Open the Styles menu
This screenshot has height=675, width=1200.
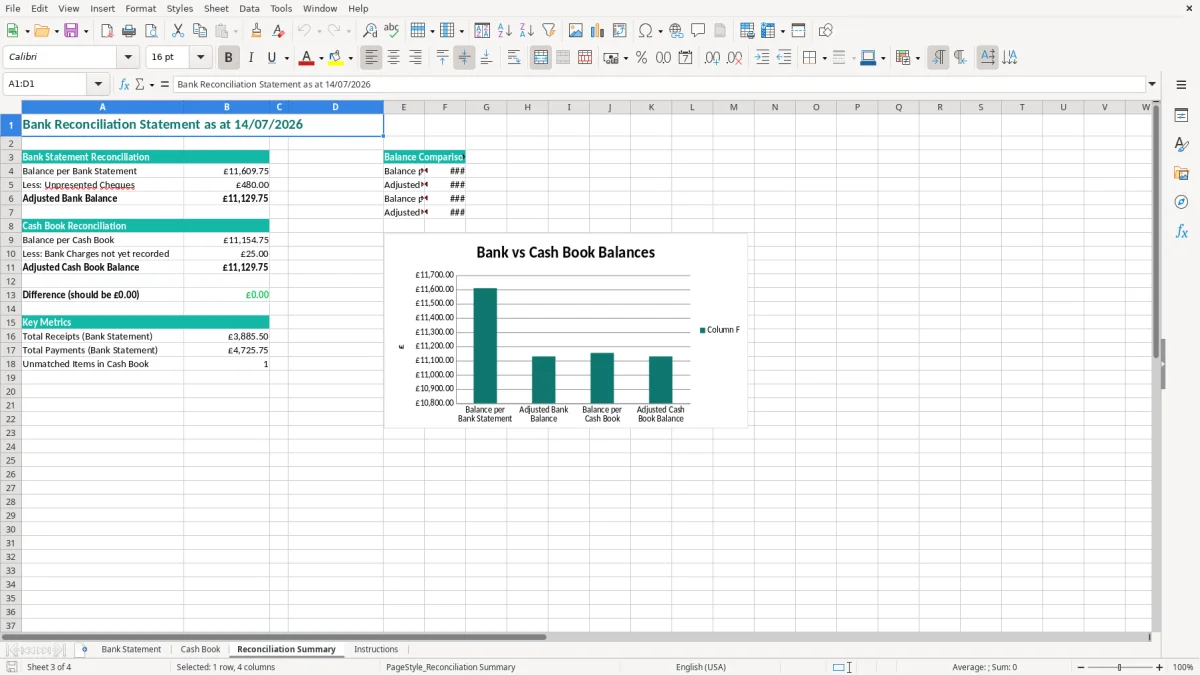[180, 8]
